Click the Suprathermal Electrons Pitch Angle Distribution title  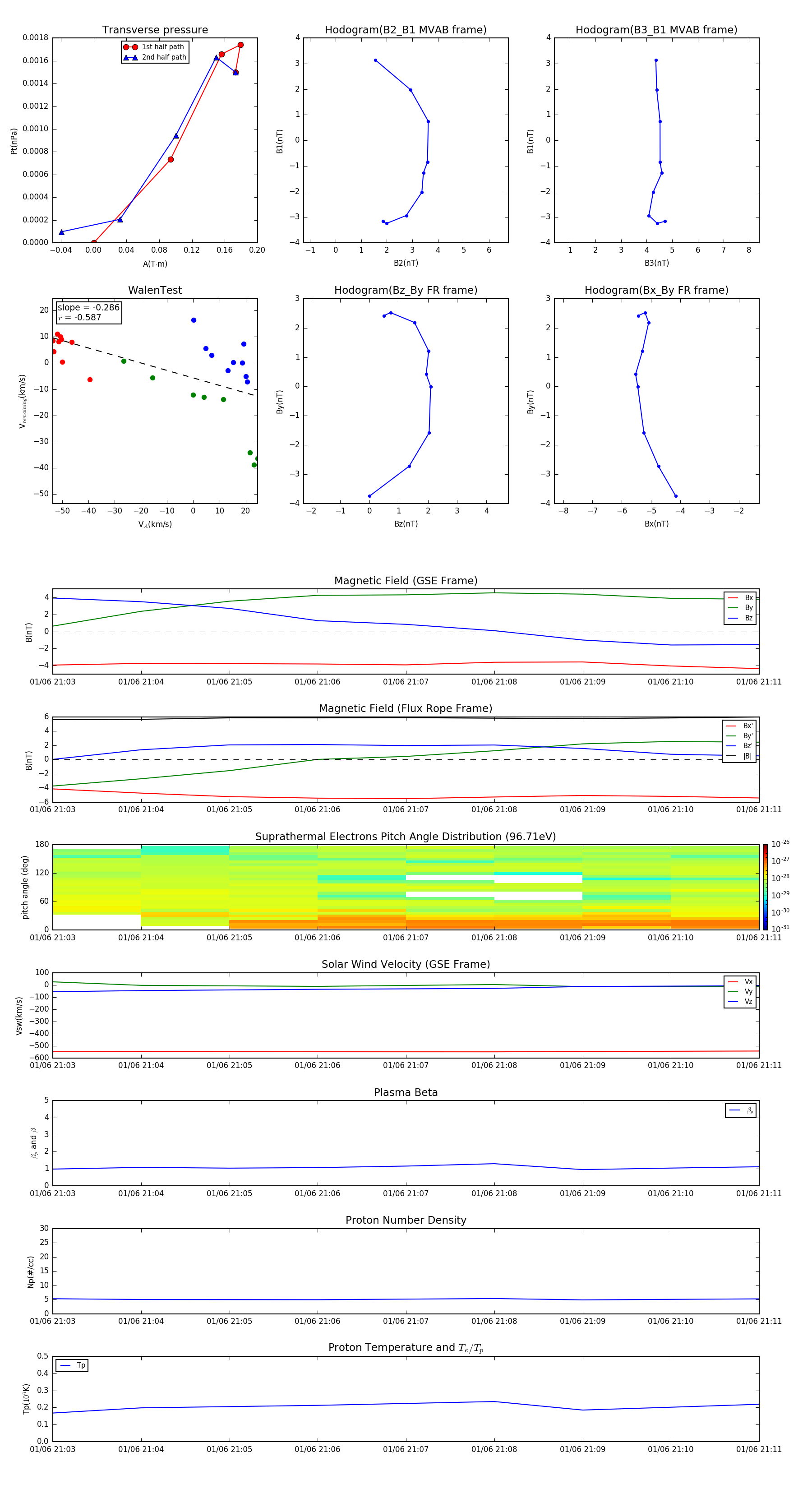click(x=406, y=837)
